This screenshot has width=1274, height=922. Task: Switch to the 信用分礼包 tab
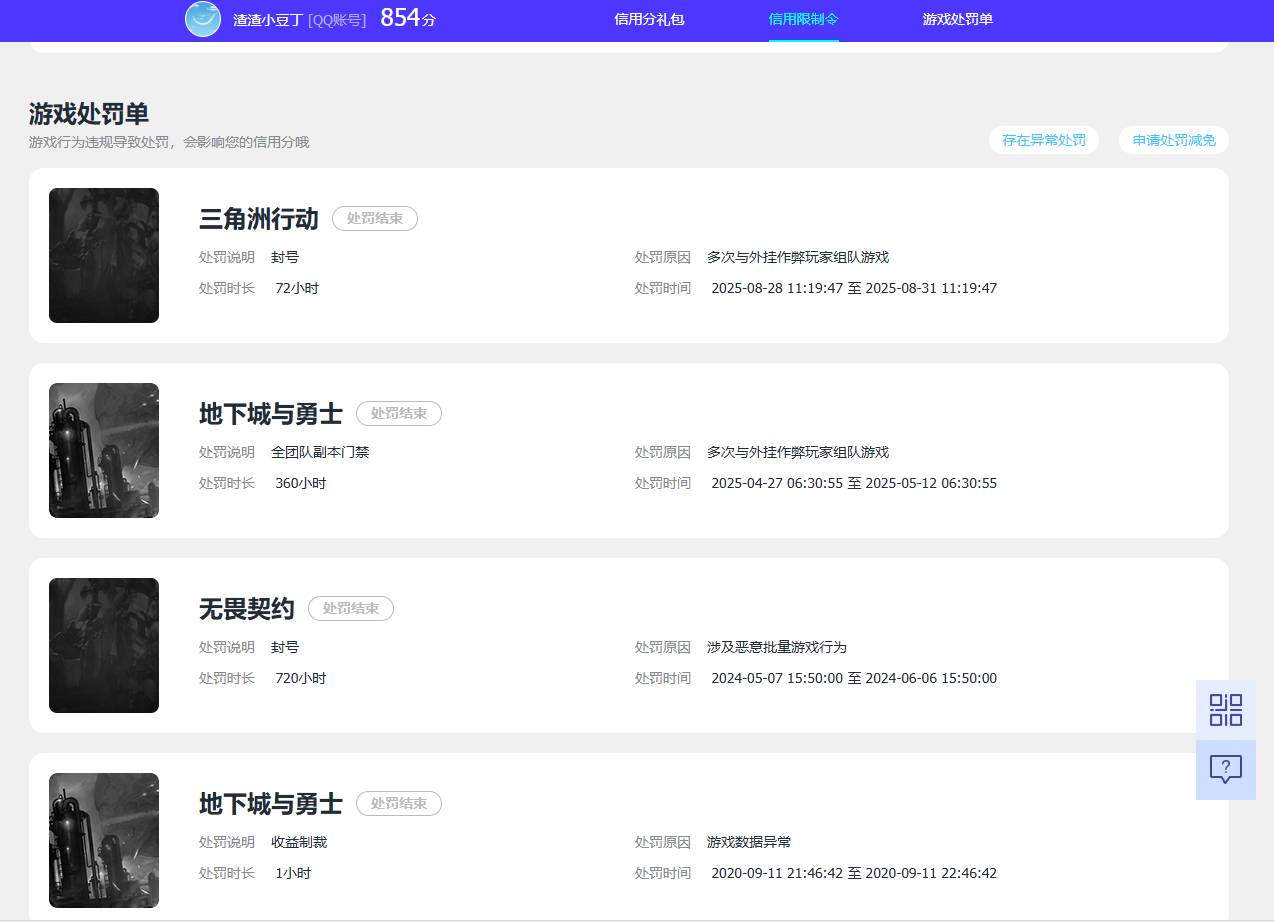(x=649, y=19)
